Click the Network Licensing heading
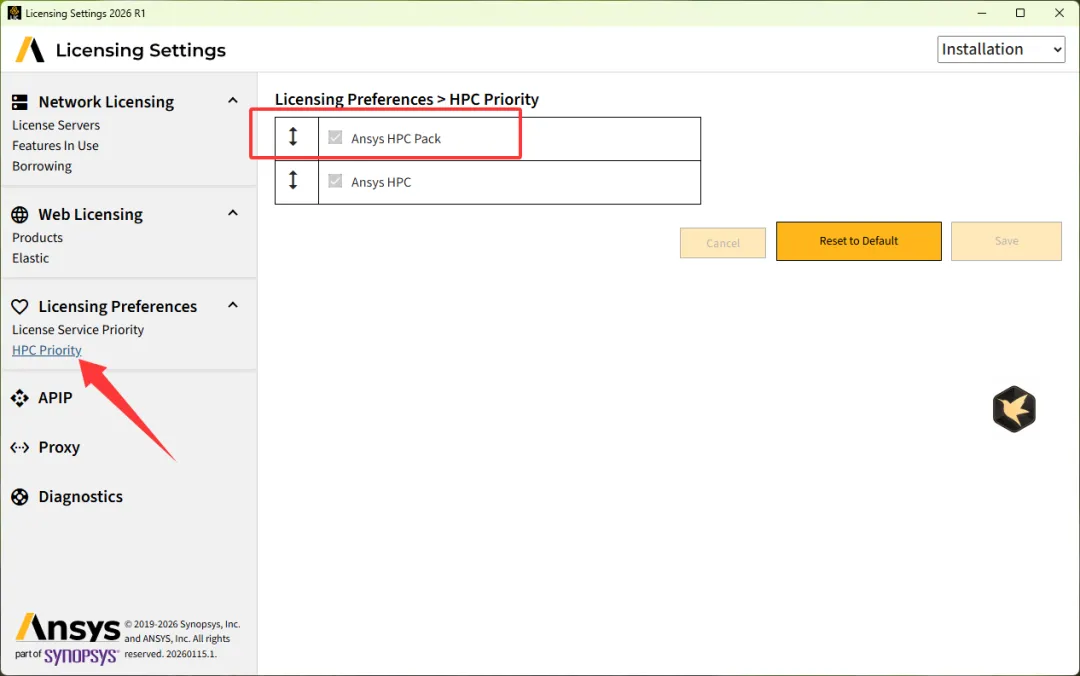The width and height of the screenshot is (1080, 676). (x=106, y=102)
